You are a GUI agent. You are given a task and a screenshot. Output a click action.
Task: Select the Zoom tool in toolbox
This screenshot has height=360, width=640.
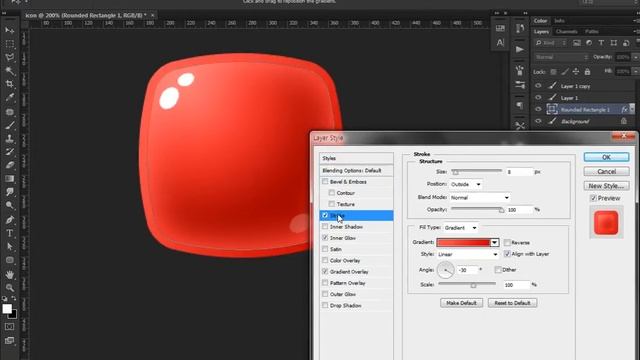coord(10,288)
